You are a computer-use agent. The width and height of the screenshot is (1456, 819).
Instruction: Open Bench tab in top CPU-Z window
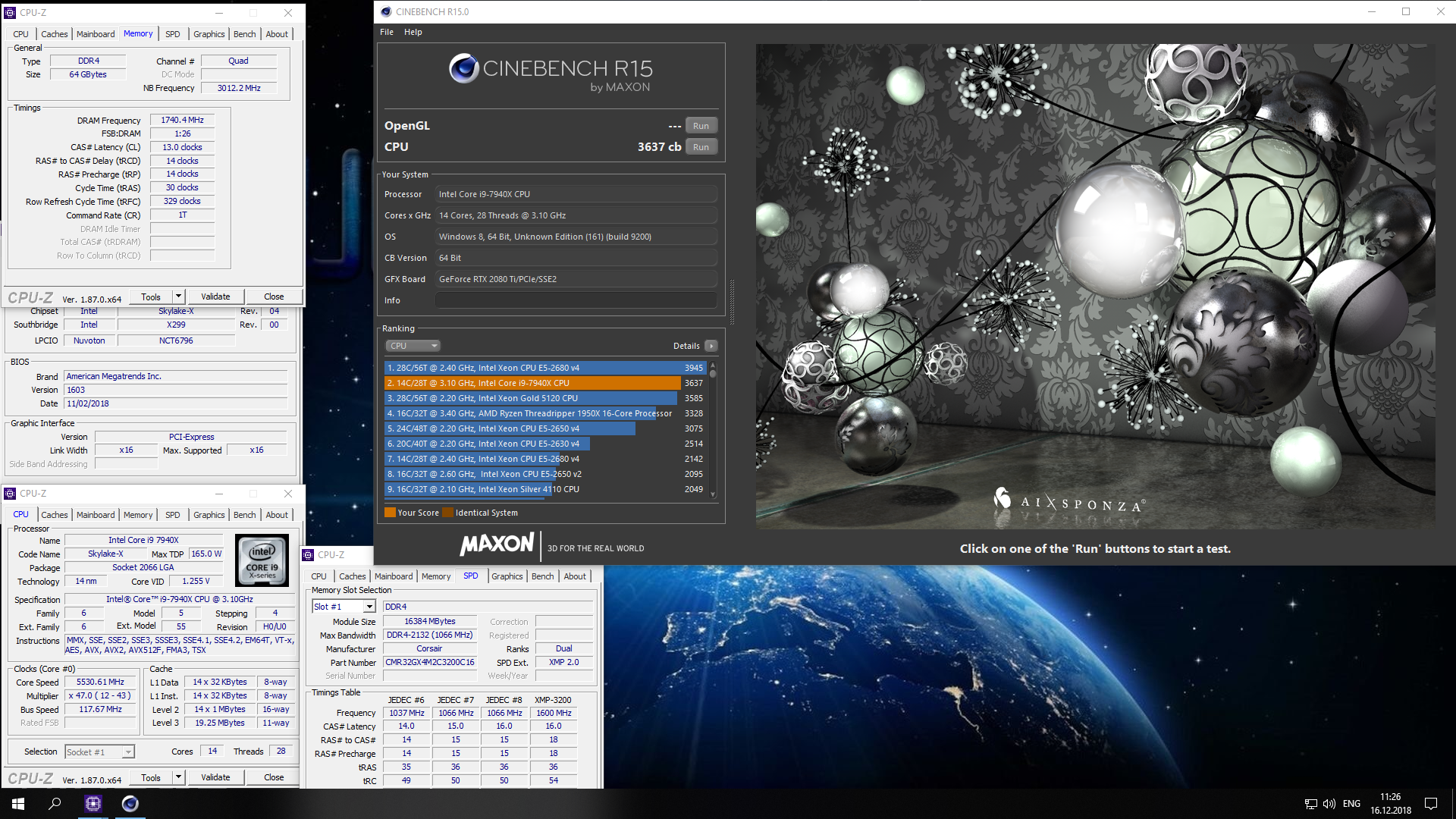(244, 34)
